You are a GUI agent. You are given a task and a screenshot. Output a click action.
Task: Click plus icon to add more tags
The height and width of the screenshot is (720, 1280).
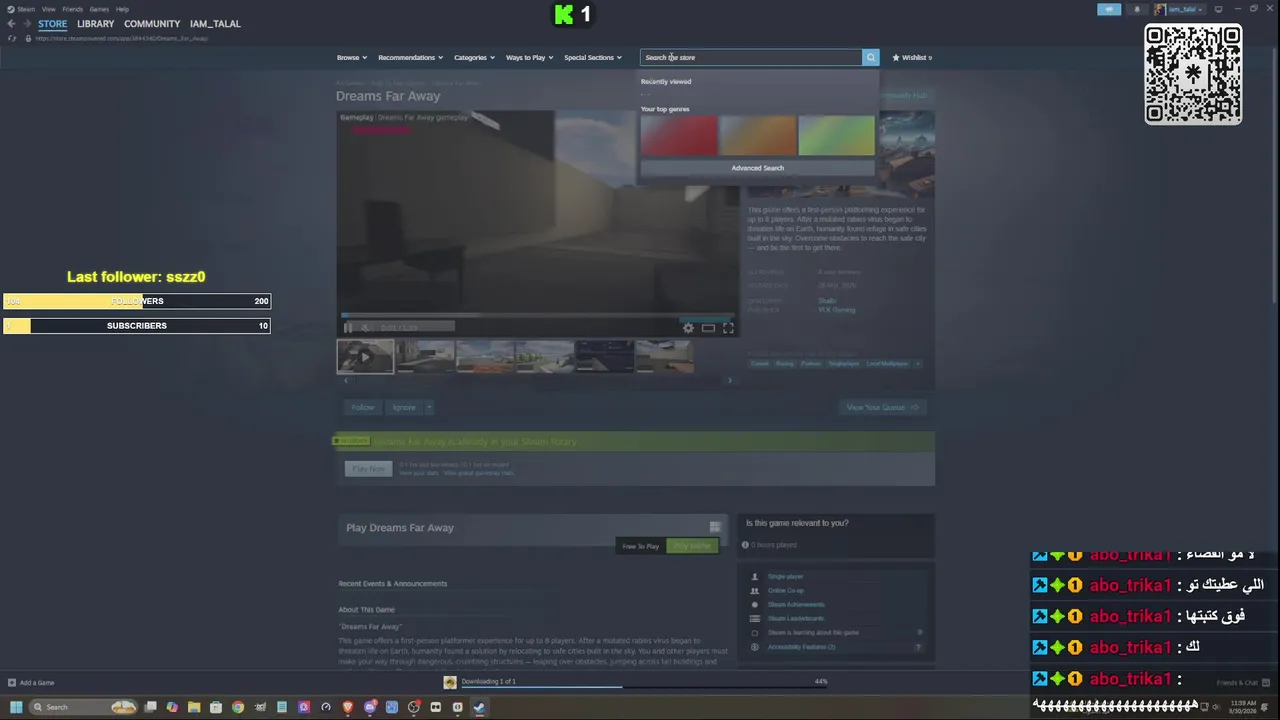[917, 363]
